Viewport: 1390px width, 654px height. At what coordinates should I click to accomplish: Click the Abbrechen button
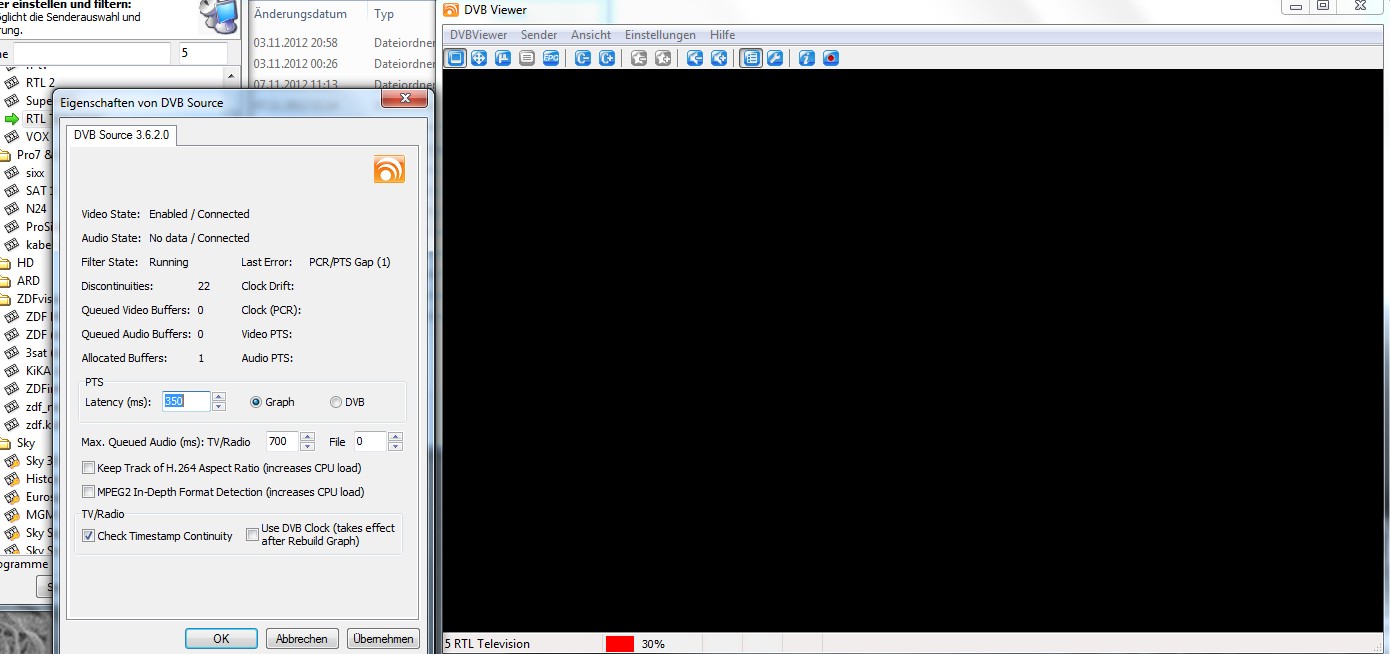click(x=301, y=639)
